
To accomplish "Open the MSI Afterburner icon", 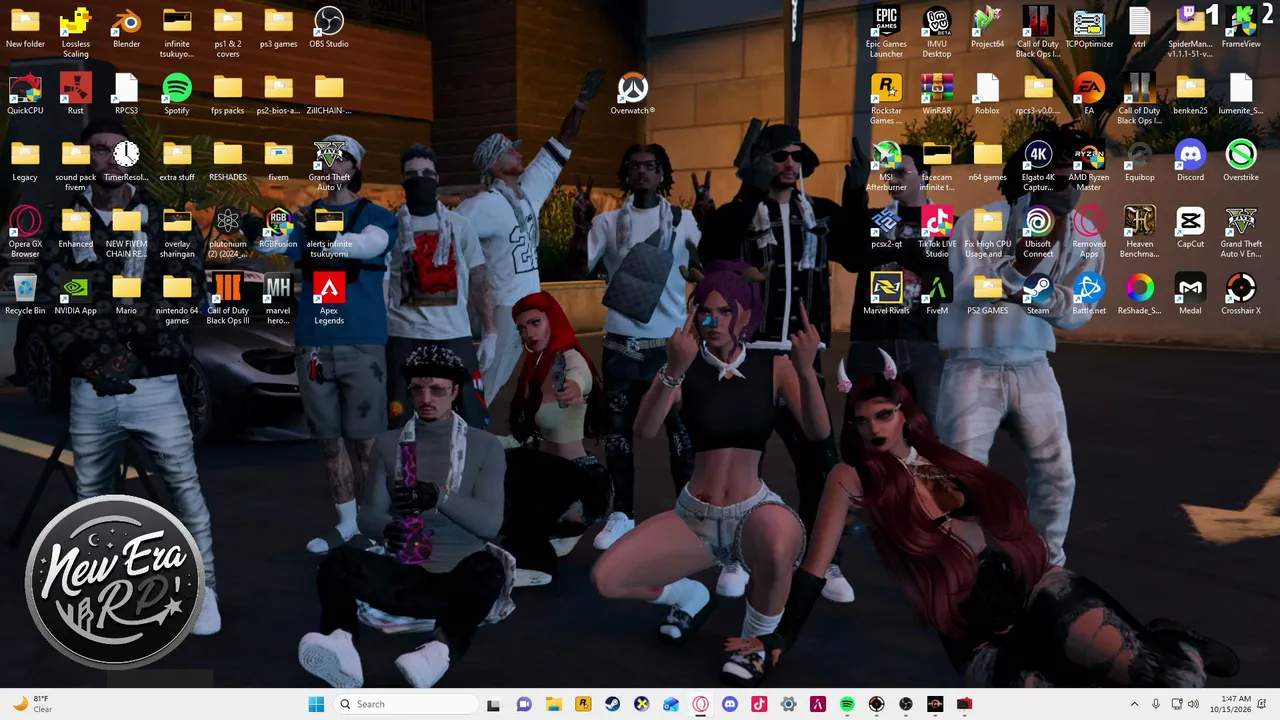I will click(886, 166).
